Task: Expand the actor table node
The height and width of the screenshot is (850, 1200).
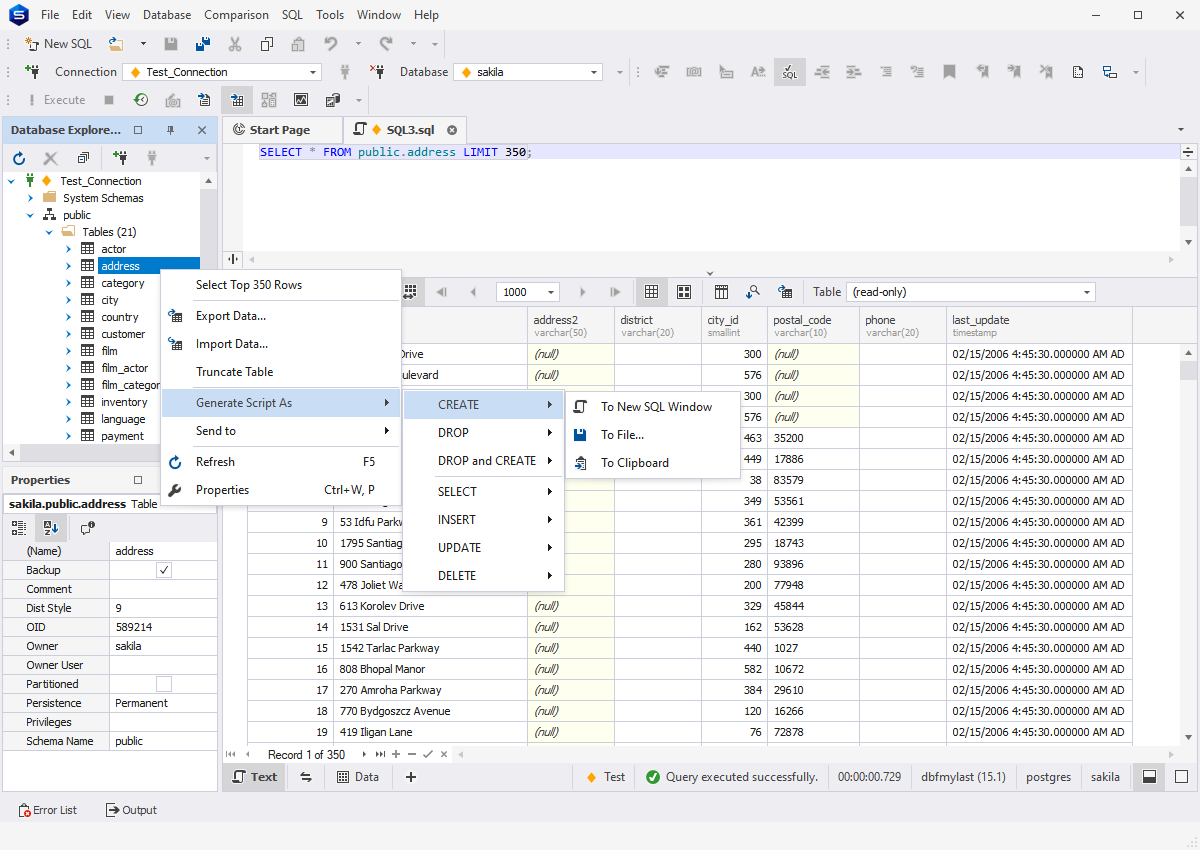Action: pyautogui.click(x=69, y=249)
